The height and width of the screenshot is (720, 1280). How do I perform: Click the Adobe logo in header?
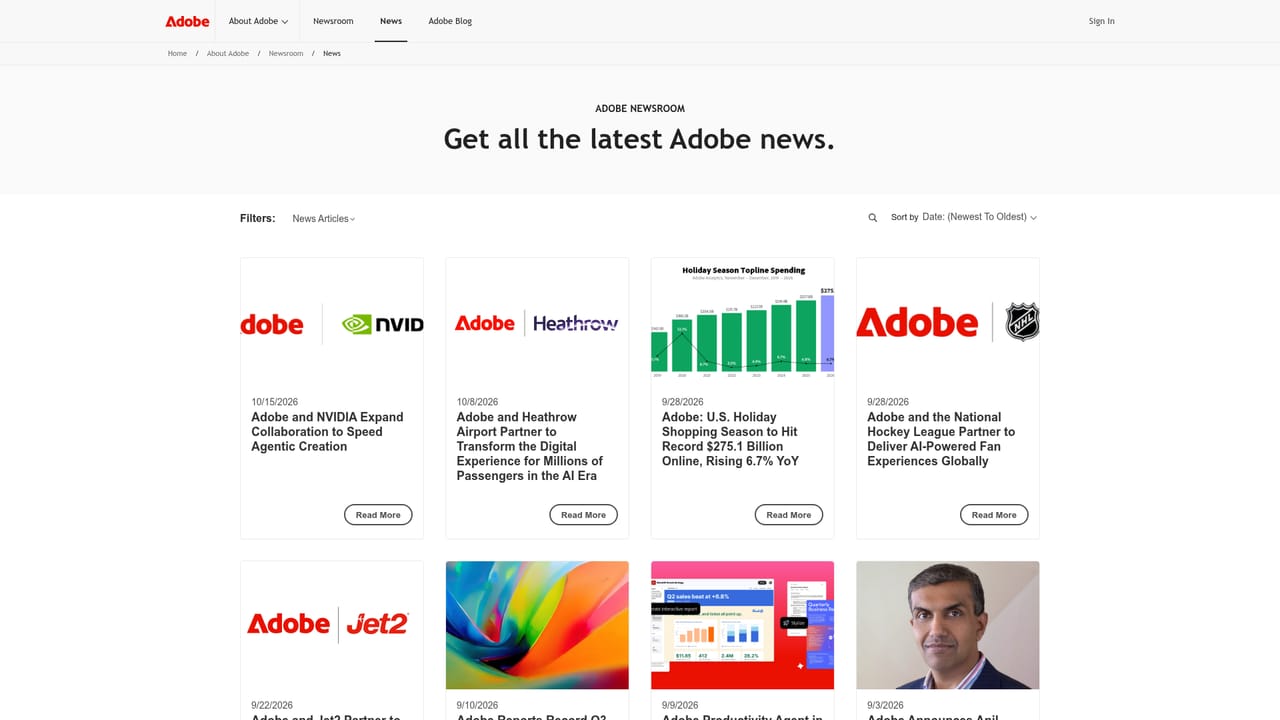[187, 21]
